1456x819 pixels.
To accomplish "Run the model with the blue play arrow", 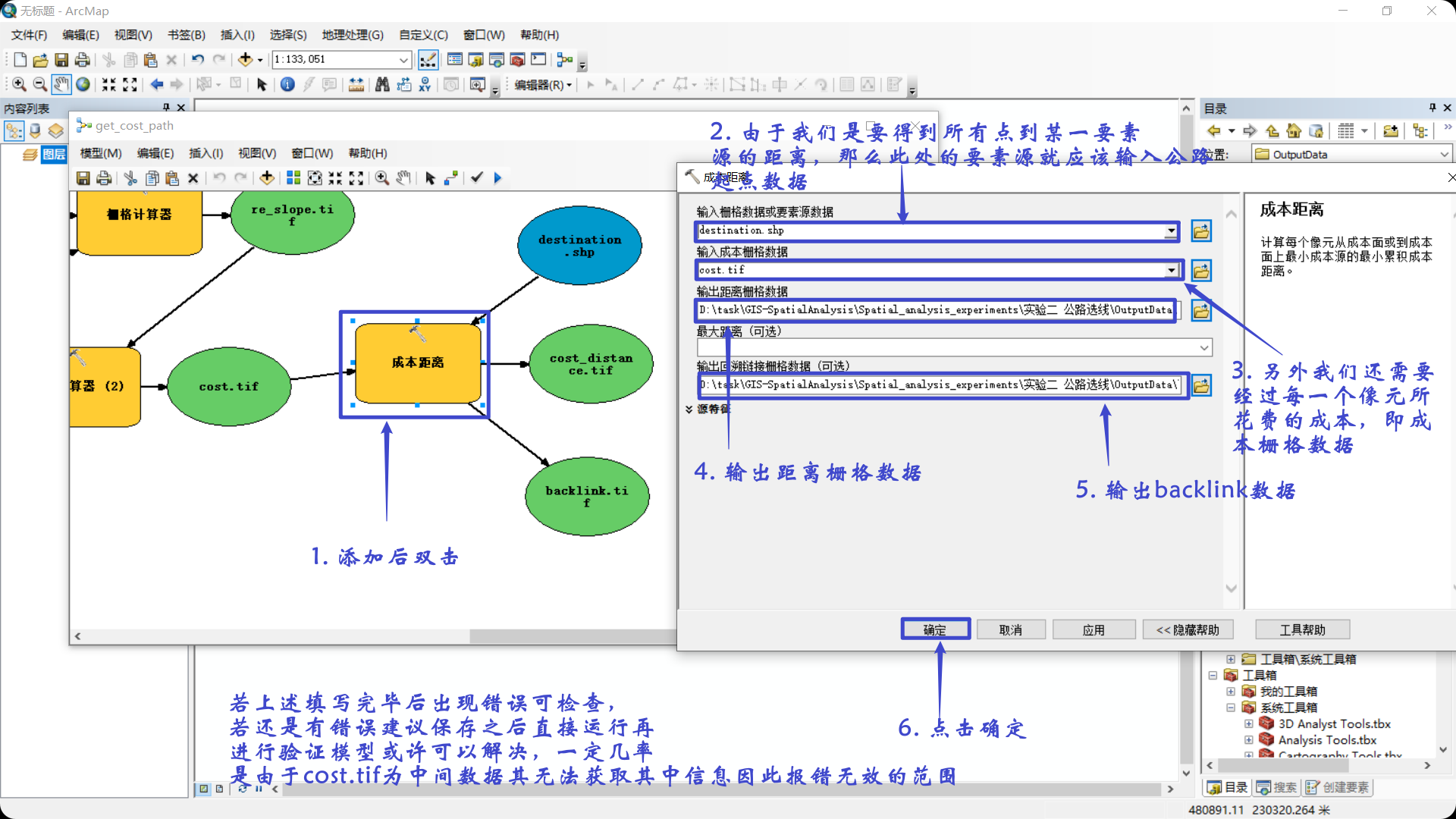I will (497, 178).
